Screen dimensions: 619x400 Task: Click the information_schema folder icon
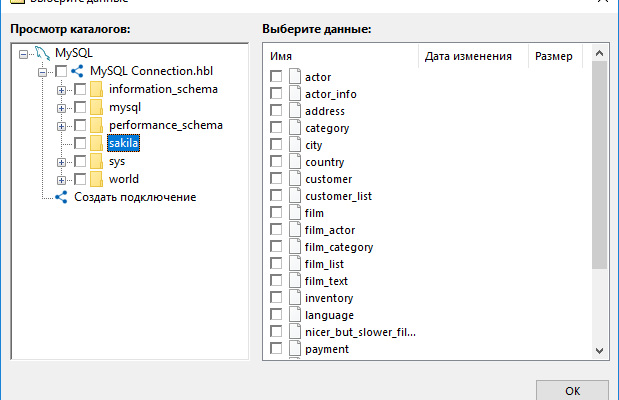(96, 90)
